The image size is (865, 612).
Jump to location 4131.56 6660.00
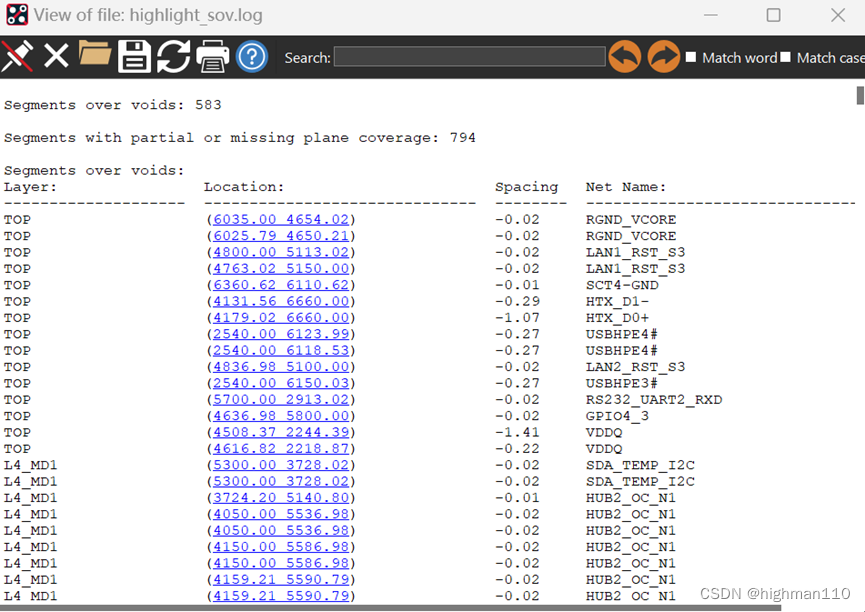pos(280,301)
